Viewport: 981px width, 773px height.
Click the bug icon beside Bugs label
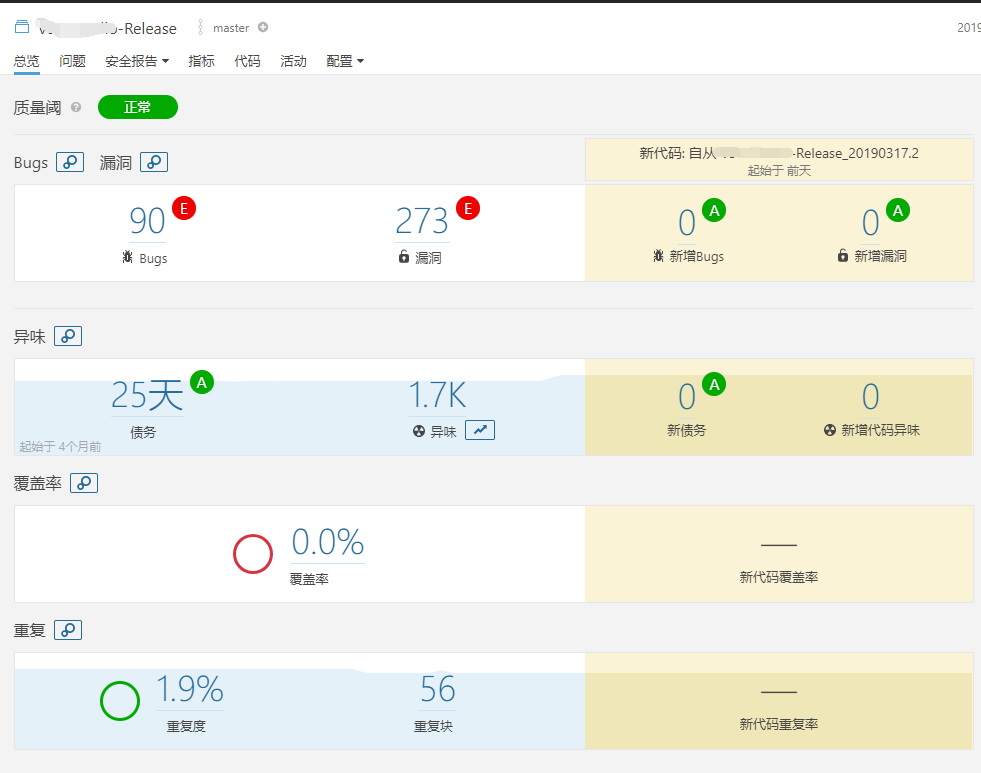pyautogui.click(x=128, y=256)
